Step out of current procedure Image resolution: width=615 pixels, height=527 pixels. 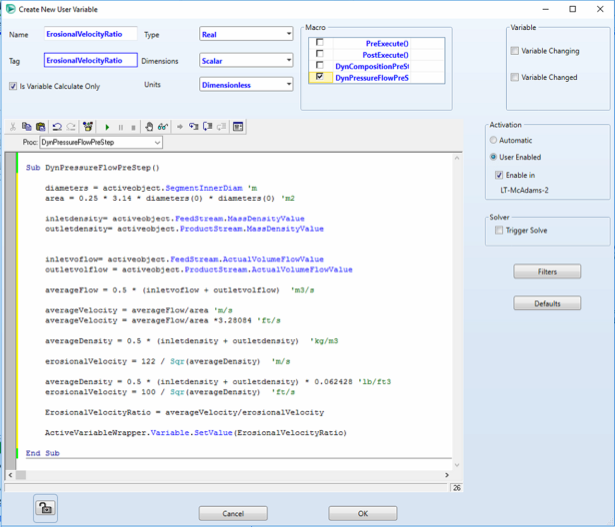click(x=222, y=127)
